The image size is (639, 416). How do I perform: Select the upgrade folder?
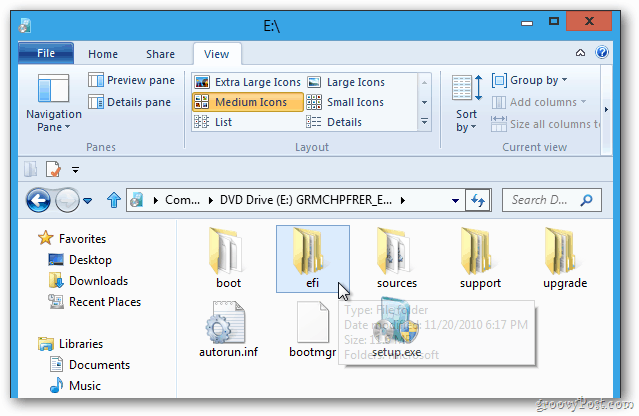pos(565,259)
